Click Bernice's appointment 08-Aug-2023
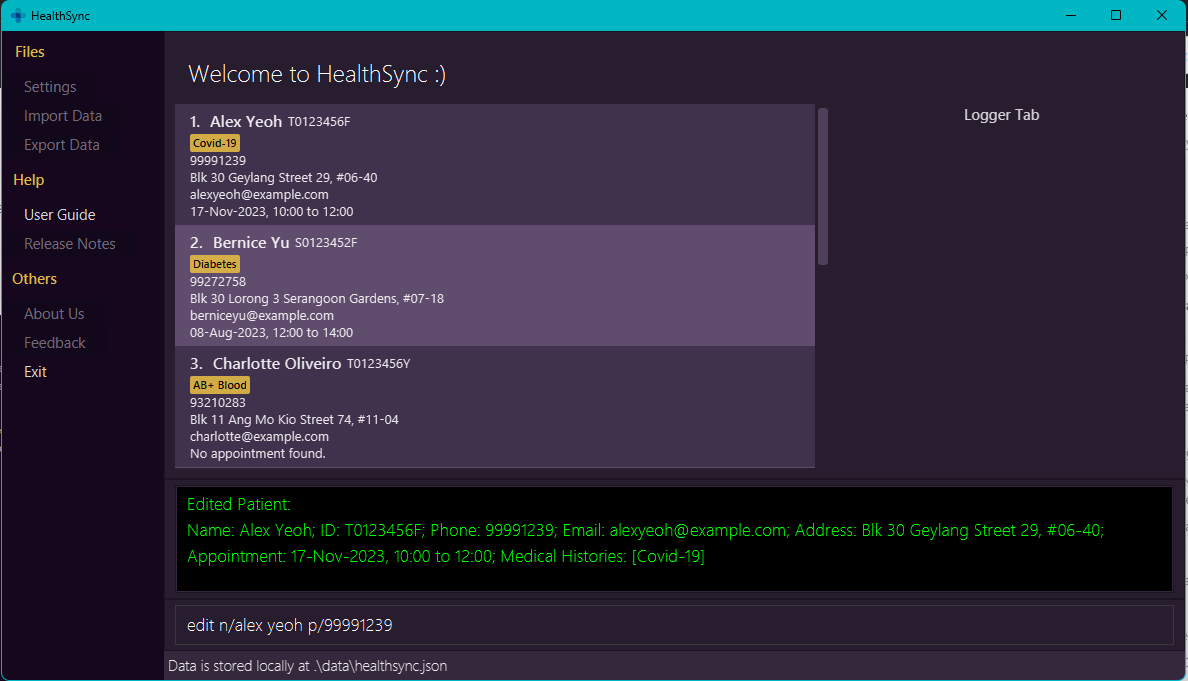The image size is (1188, 681). click(x=271, y=333)
